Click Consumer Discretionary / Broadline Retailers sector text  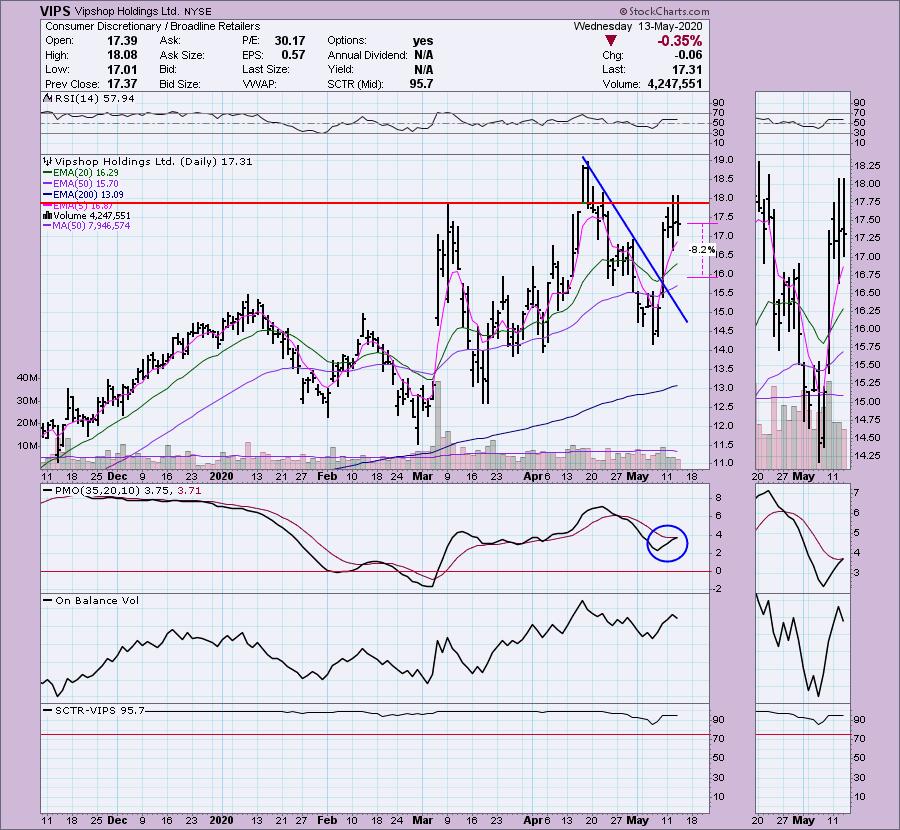click(153, 26)
